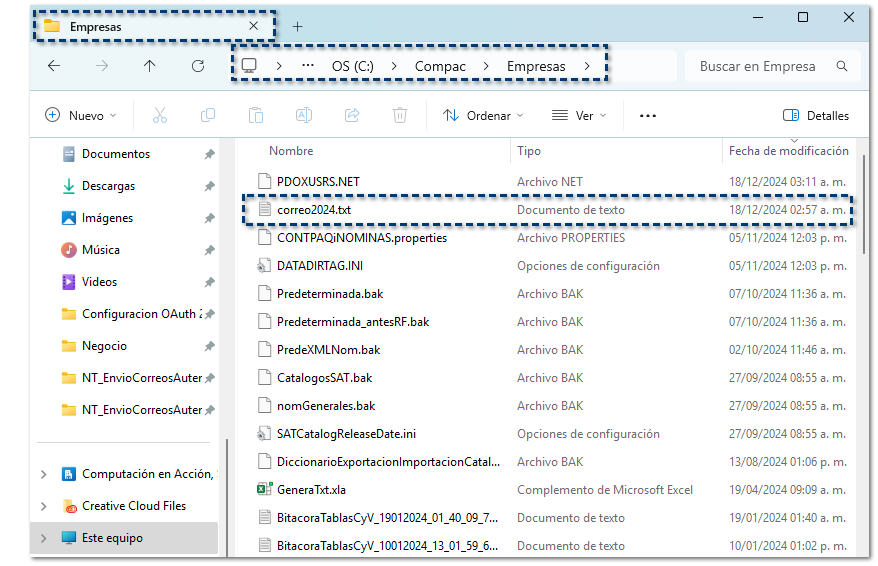Click the Share icon in toolbar
This screenshot has width=878, height=566.
click(x=352, y=116)
